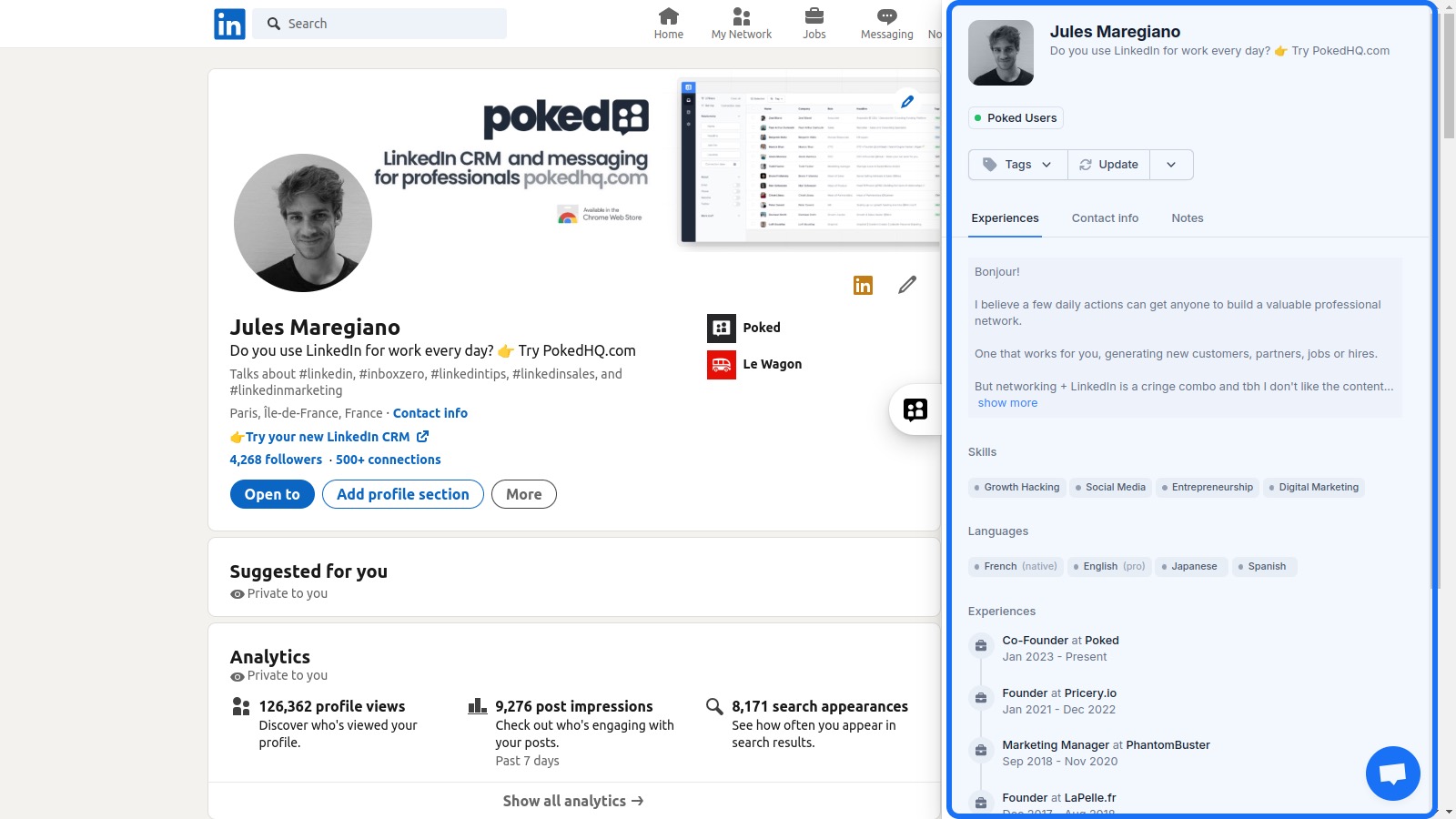Viewport: 1456px width, 819px height.
Task: Switch to the Experiences tab
Action: point(1005,218)
